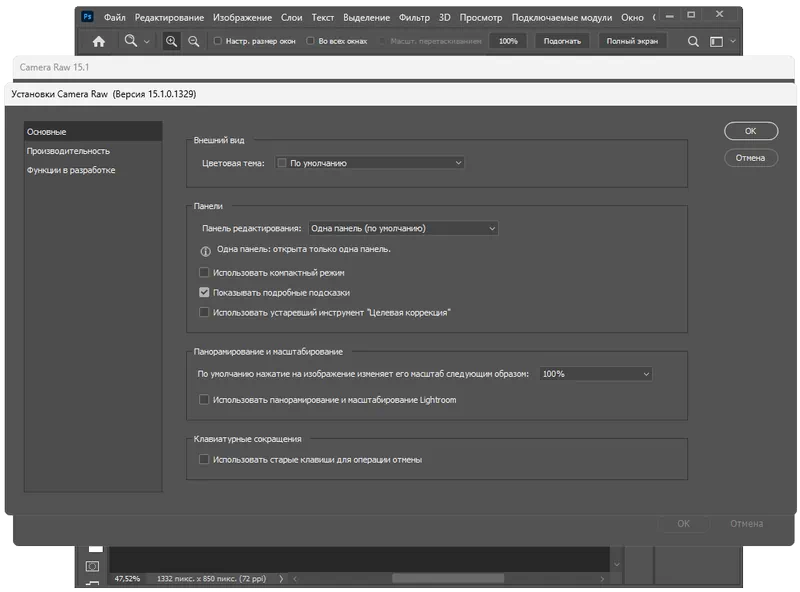Screen dimensions: 800x592
Task: Enable панорамирование и масштабирование Lightroom checkbox
Action: (204, 400)
